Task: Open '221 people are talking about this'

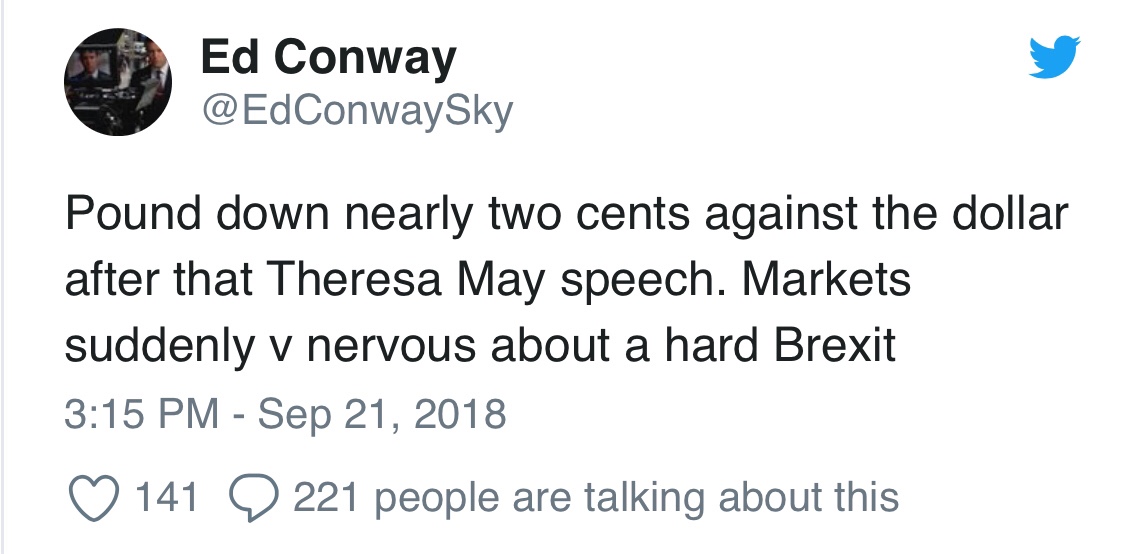Action: tap(595, 497)
